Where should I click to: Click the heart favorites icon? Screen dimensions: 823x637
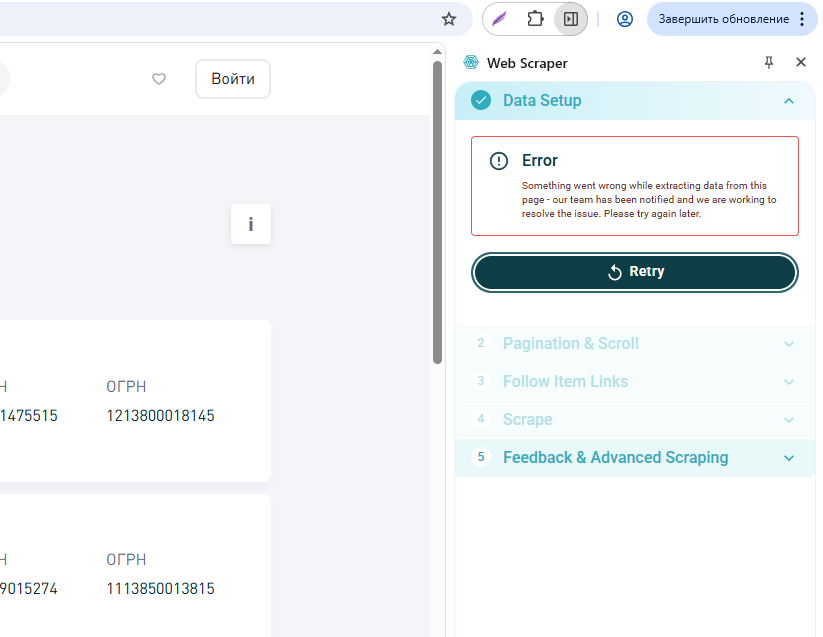click(x=159, y=79)
